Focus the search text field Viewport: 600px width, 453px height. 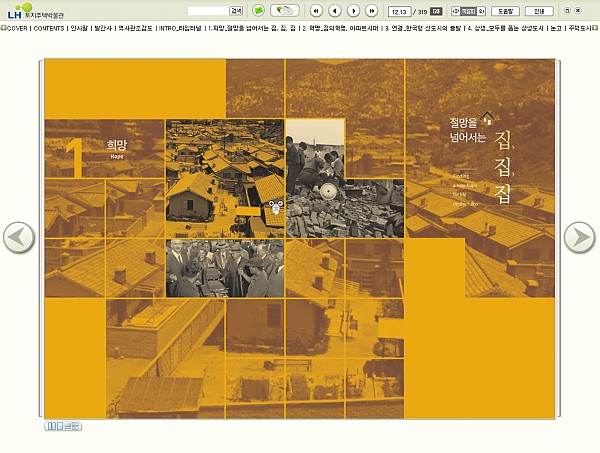click(208, 11)
